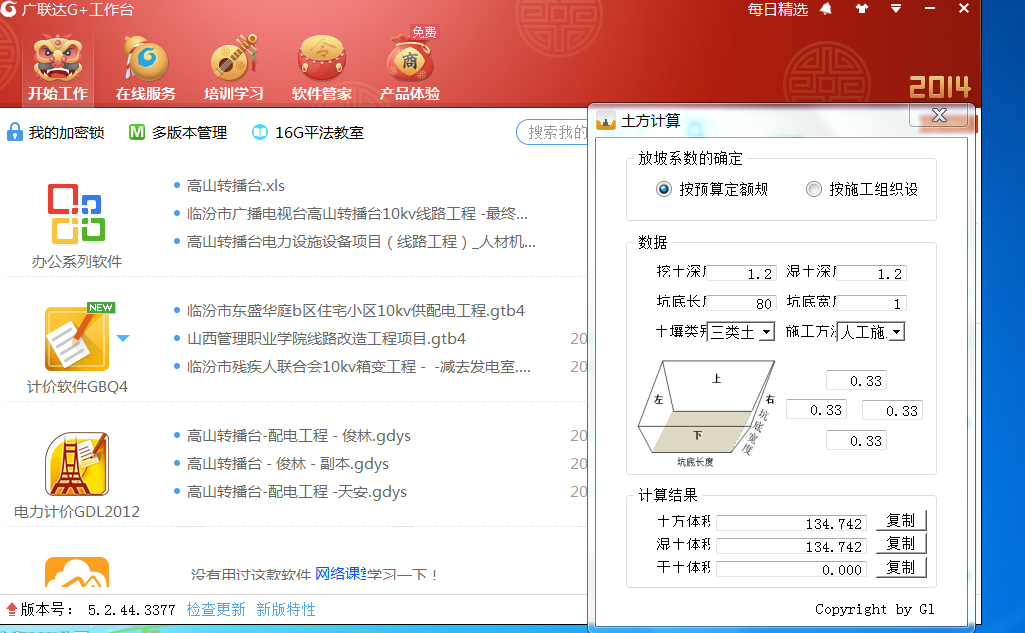Image resolution: width=1025 pixels, height=633 pixels.
Task: Open 临汾市东盛华庭b区住宅小区 gtb4 file
Action: [x=356, y=311]
